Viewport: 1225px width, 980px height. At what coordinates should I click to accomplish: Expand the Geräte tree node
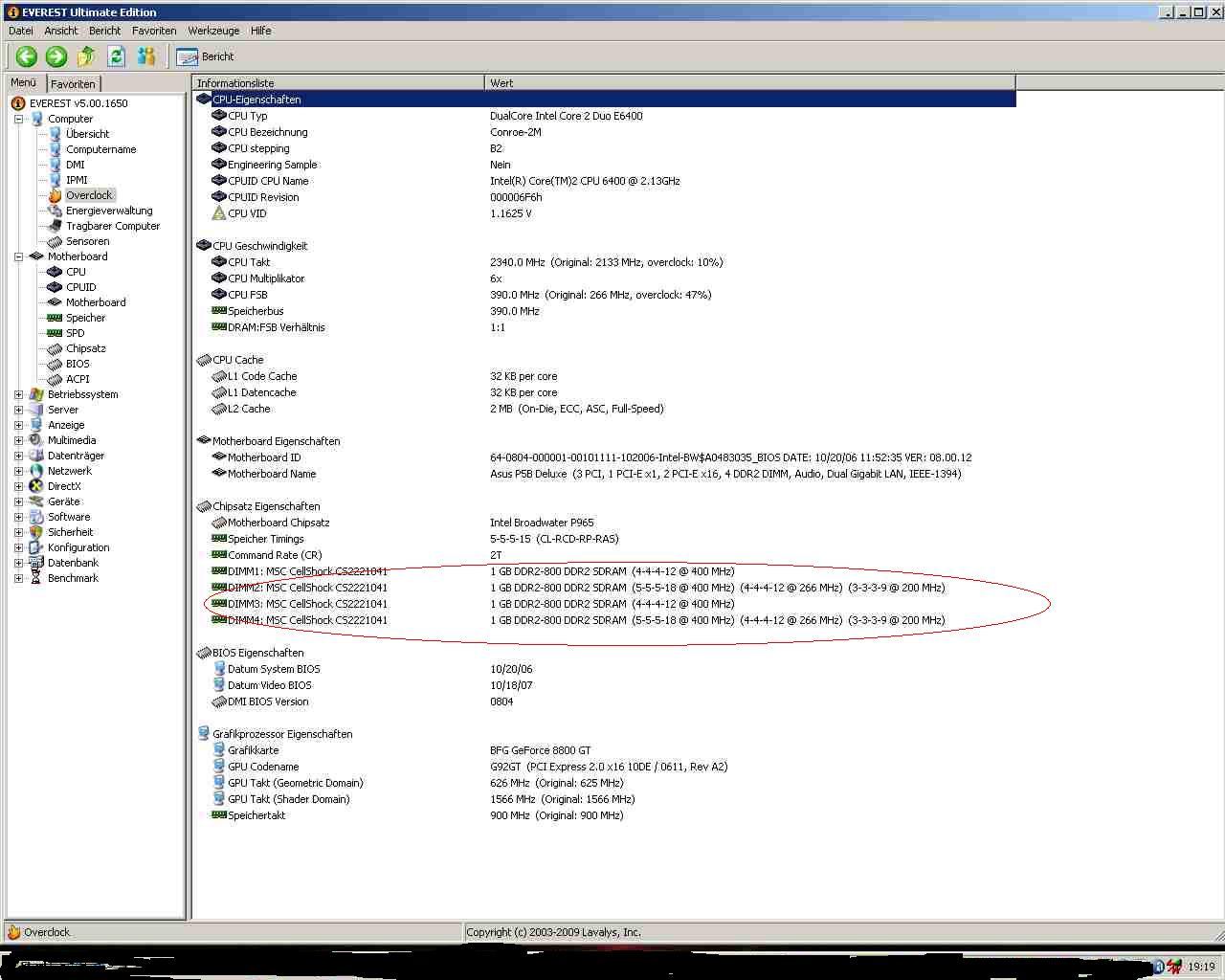[x=18, y=501]
